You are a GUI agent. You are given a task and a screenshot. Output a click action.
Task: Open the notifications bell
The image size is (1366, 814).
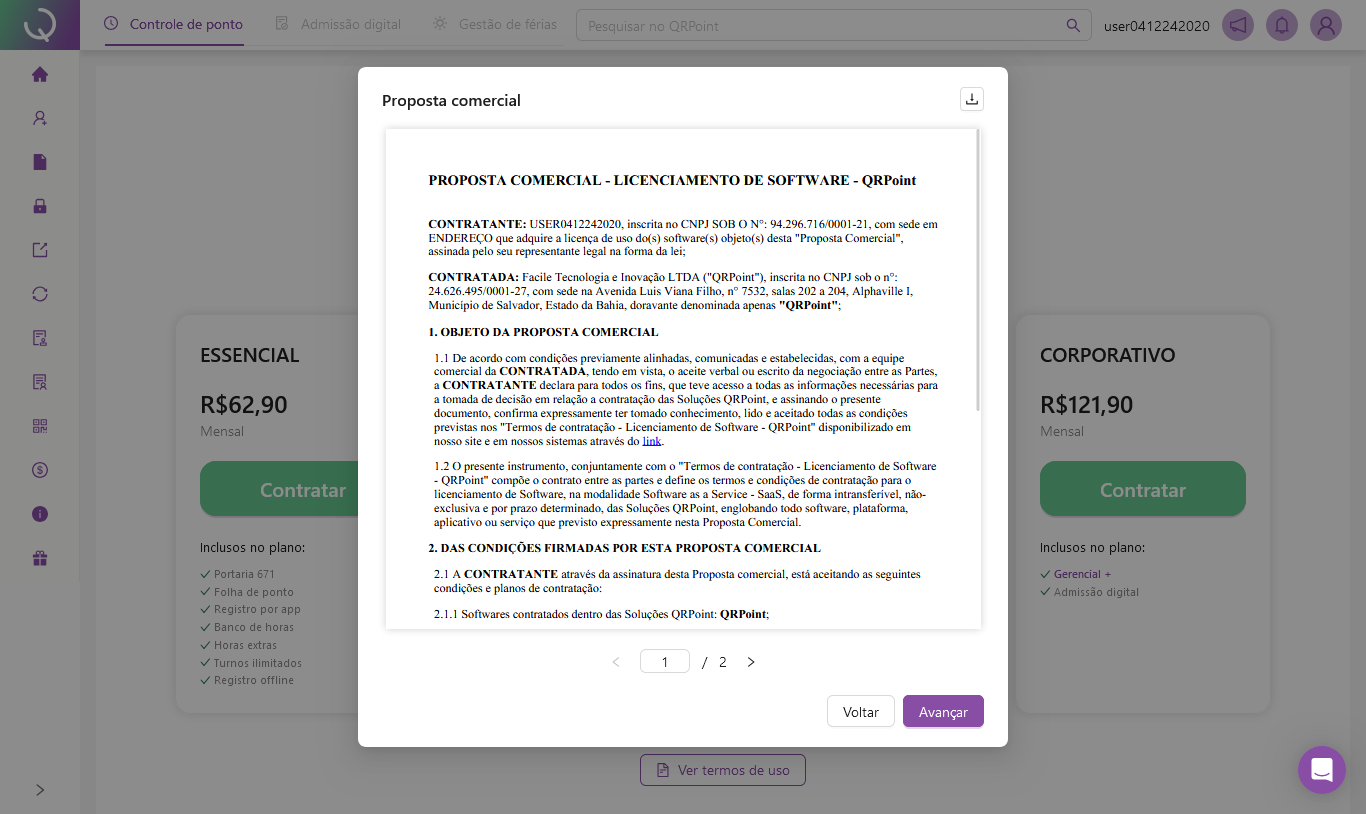[x=1282, y=25]
